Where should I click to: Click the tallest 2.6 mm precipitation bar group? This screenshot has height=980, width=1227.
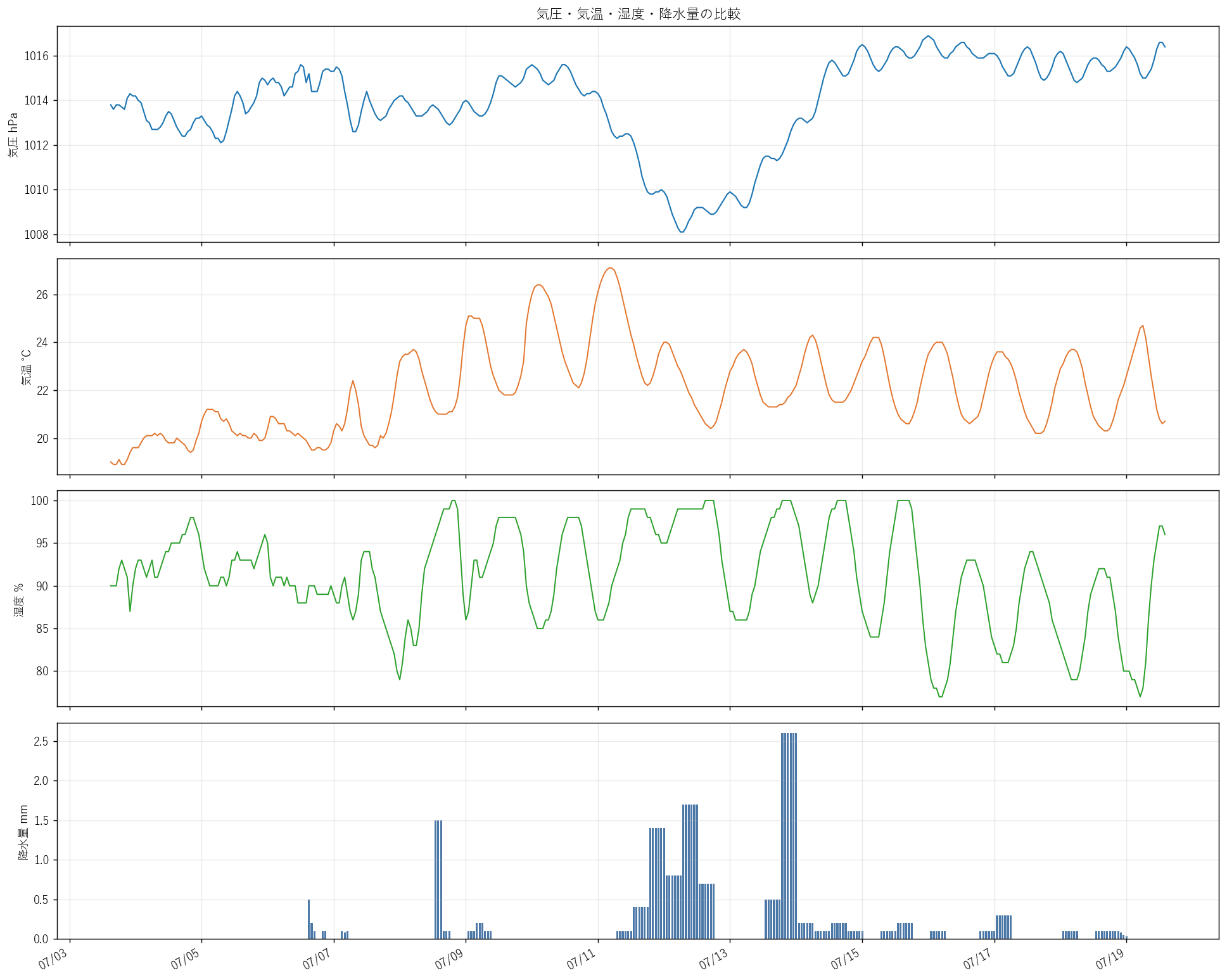(789, 836)
